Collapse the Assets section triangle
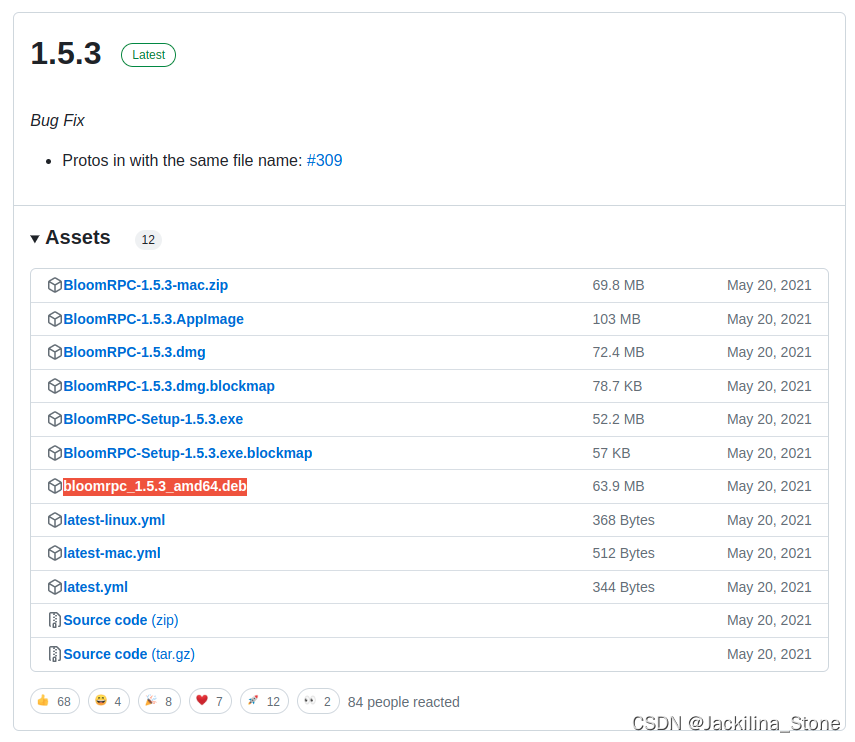855x742 pixels. [x=35, y=238]
